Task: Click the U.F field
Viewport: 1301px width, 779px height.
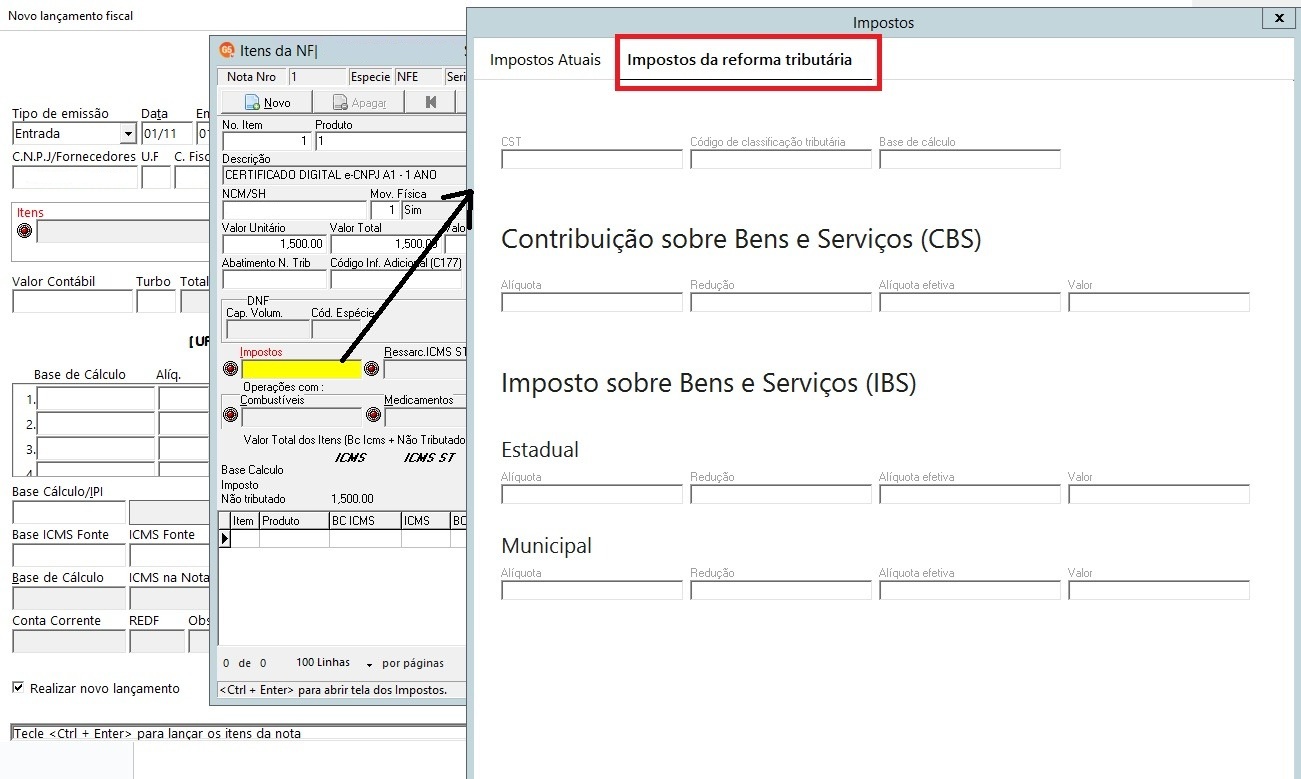Action: (x=156, y=178)
